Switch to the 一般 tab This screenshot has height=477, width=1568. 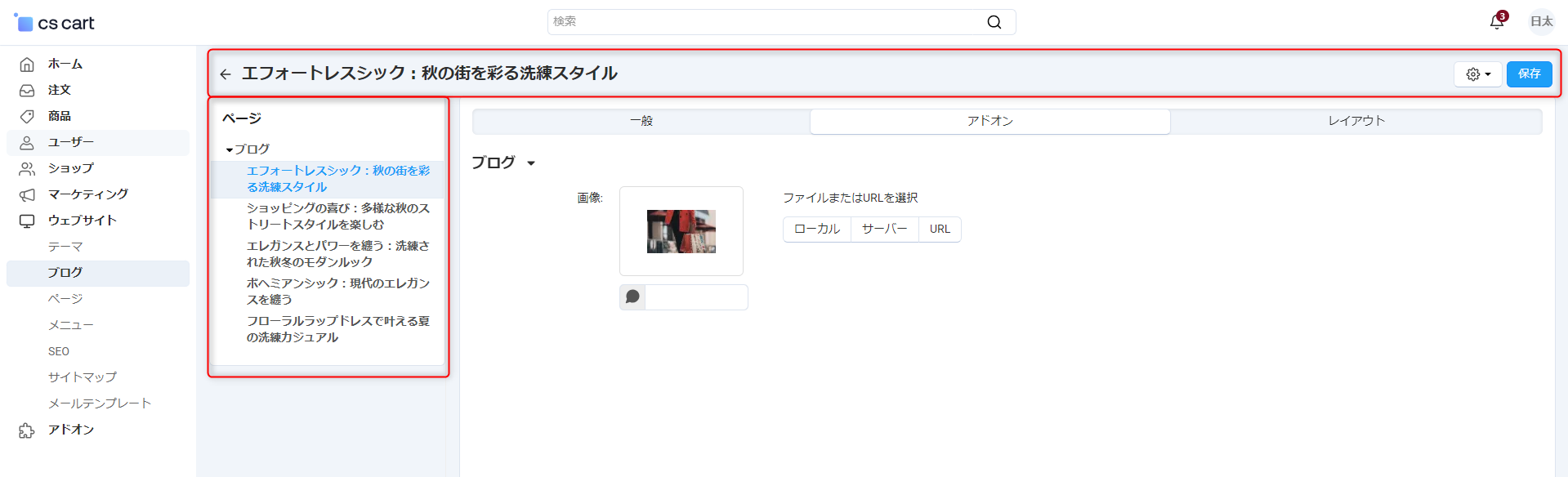point(641,121)
